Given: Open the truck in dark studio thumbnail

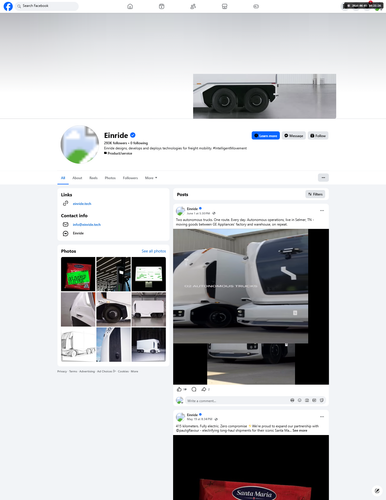Looking at the screenshot, I should coord(149,345).
